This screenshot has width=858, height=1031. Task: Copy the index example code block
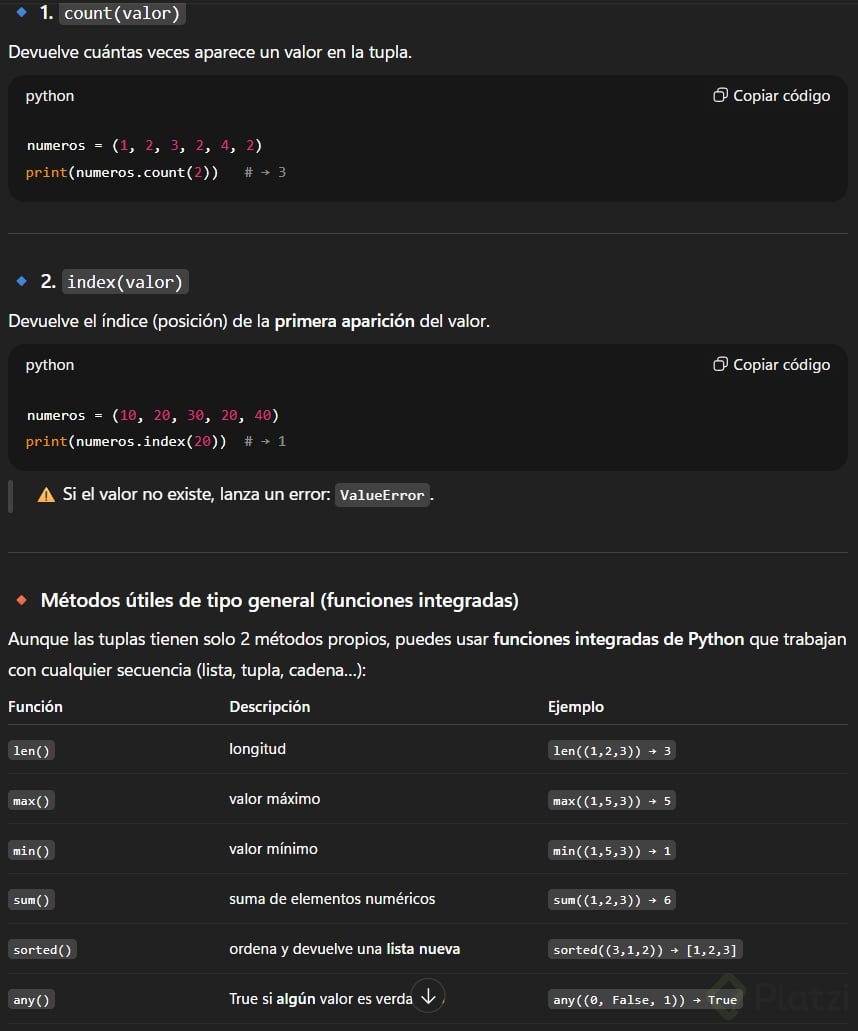click(771, 365)
